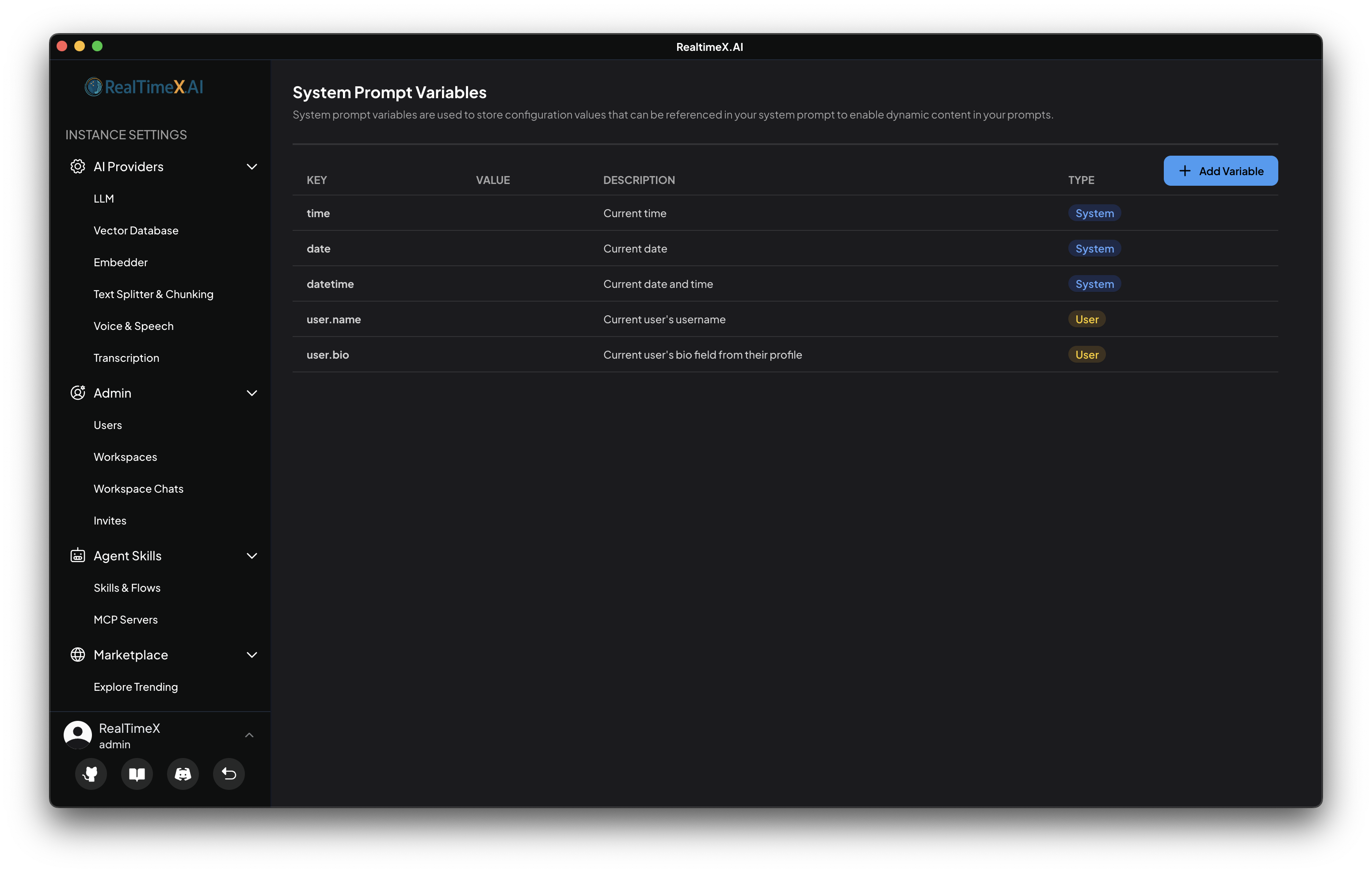Open the RealTimeX admin avatar
This screenshot has height=873, width=1372.
[77, 735]
